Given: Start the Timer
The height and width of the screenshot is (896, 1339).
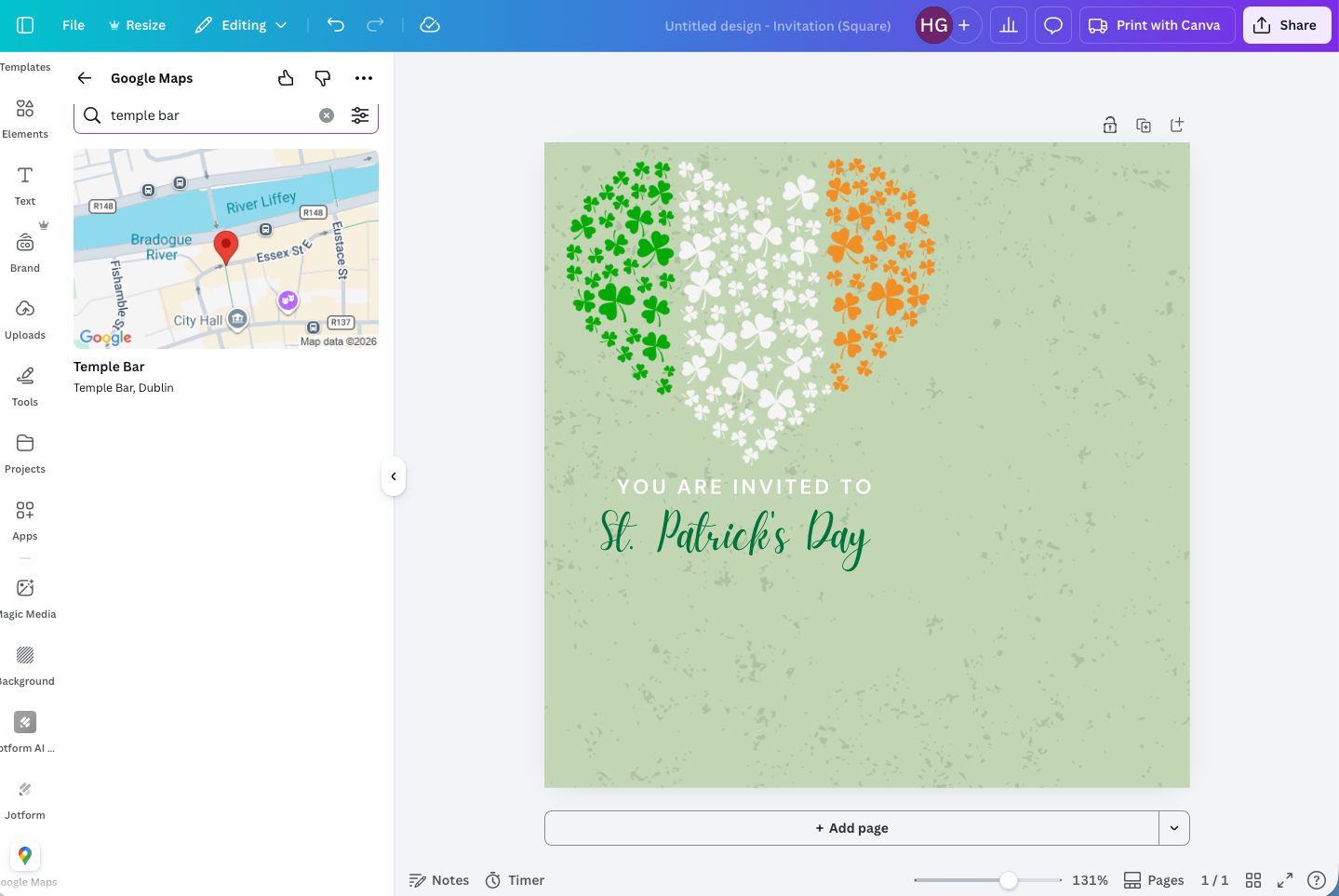Looking at the screenshot, I should [x=515, y=879].
